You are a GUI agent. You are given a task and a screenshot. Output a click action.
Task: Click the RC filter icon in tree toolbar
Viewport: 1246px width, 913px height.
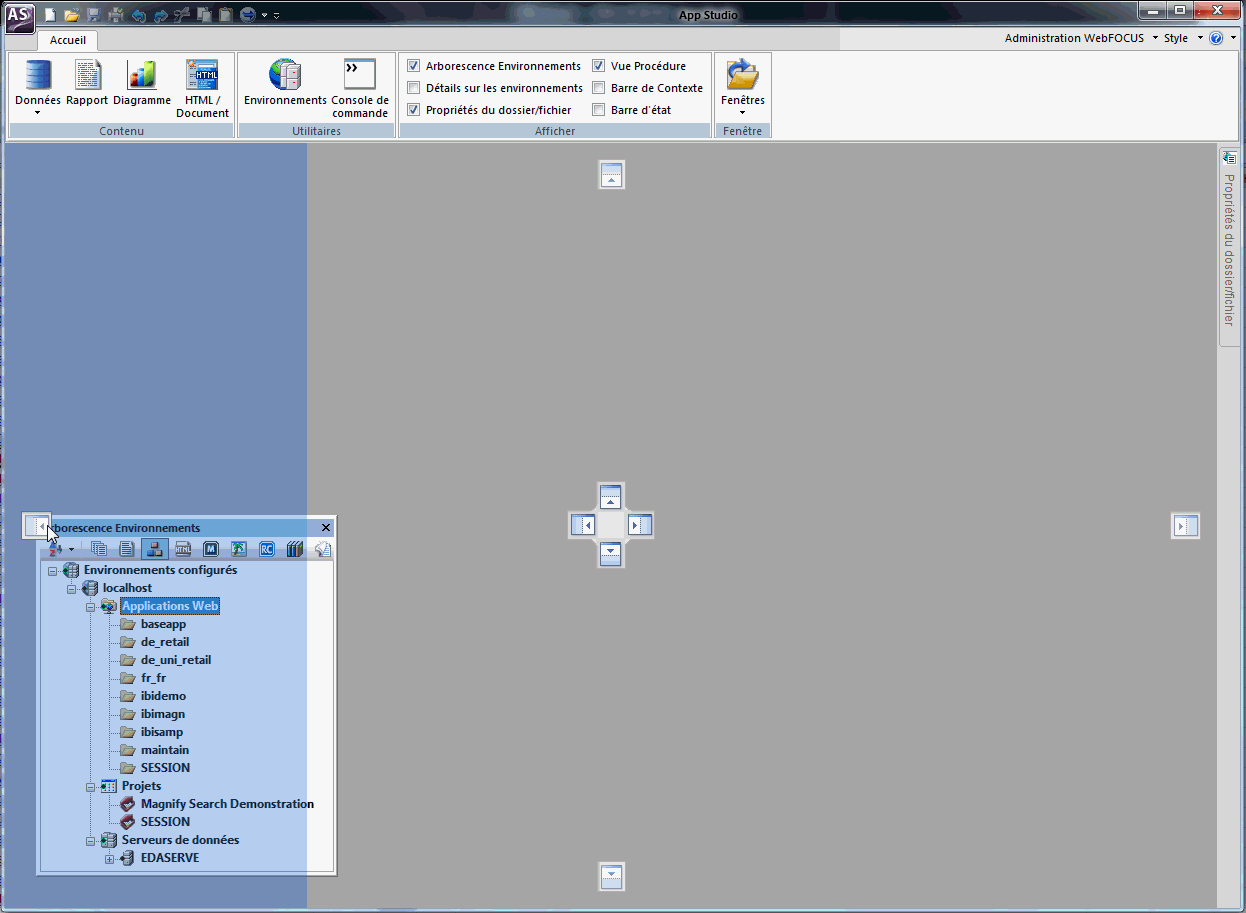(x=267, y=549)
